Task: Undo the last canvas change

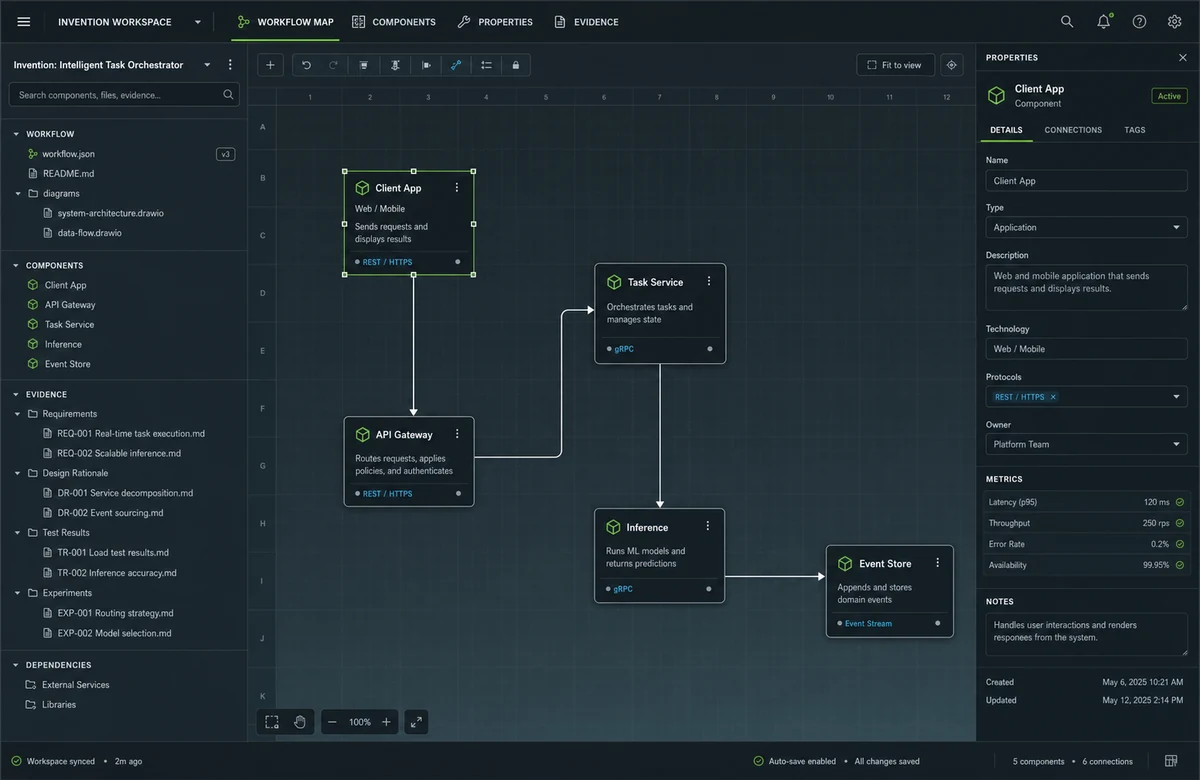Action: (306, 65)
